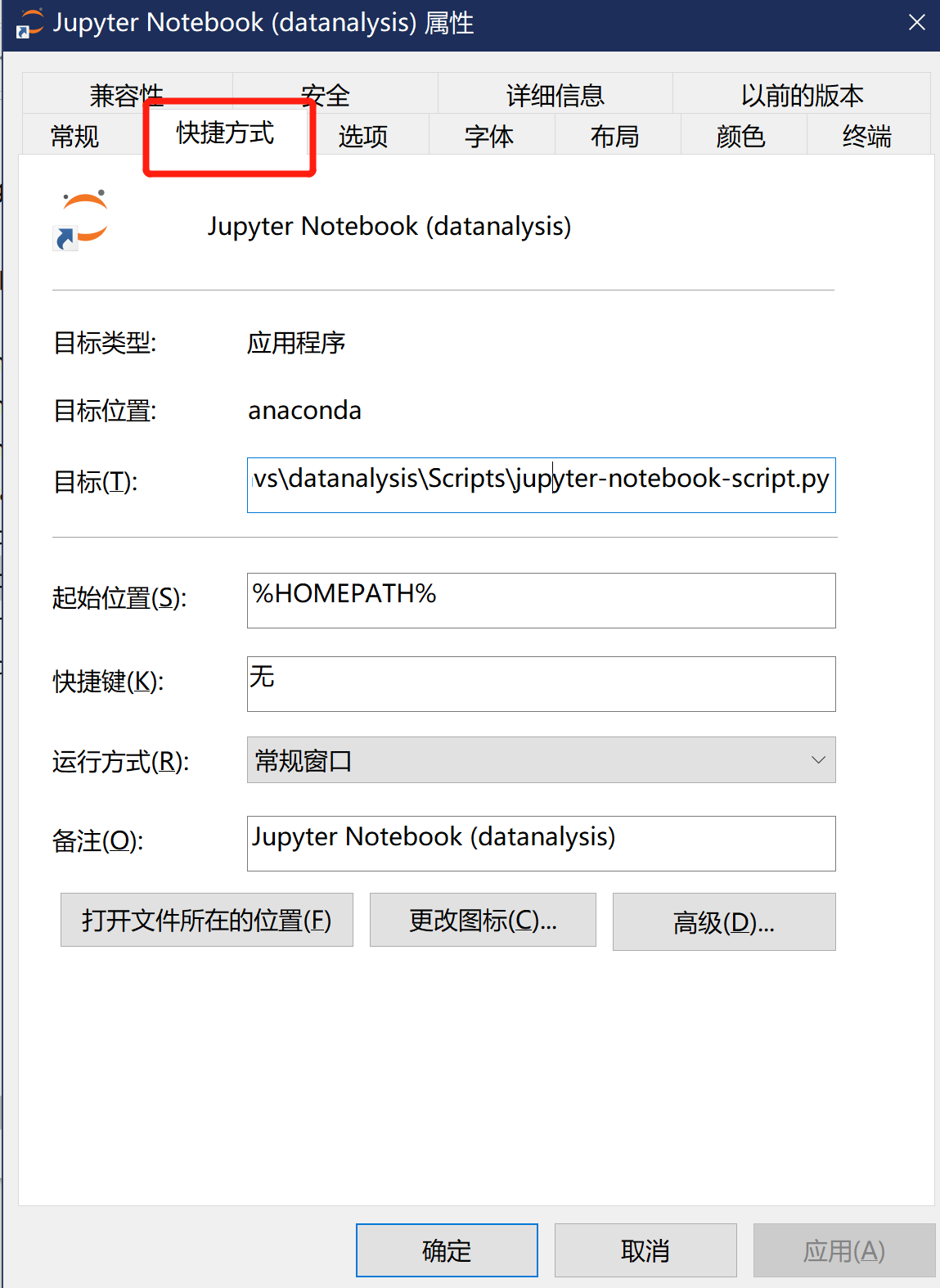Confirm with the 确定 button

(x=447, y=1250)
